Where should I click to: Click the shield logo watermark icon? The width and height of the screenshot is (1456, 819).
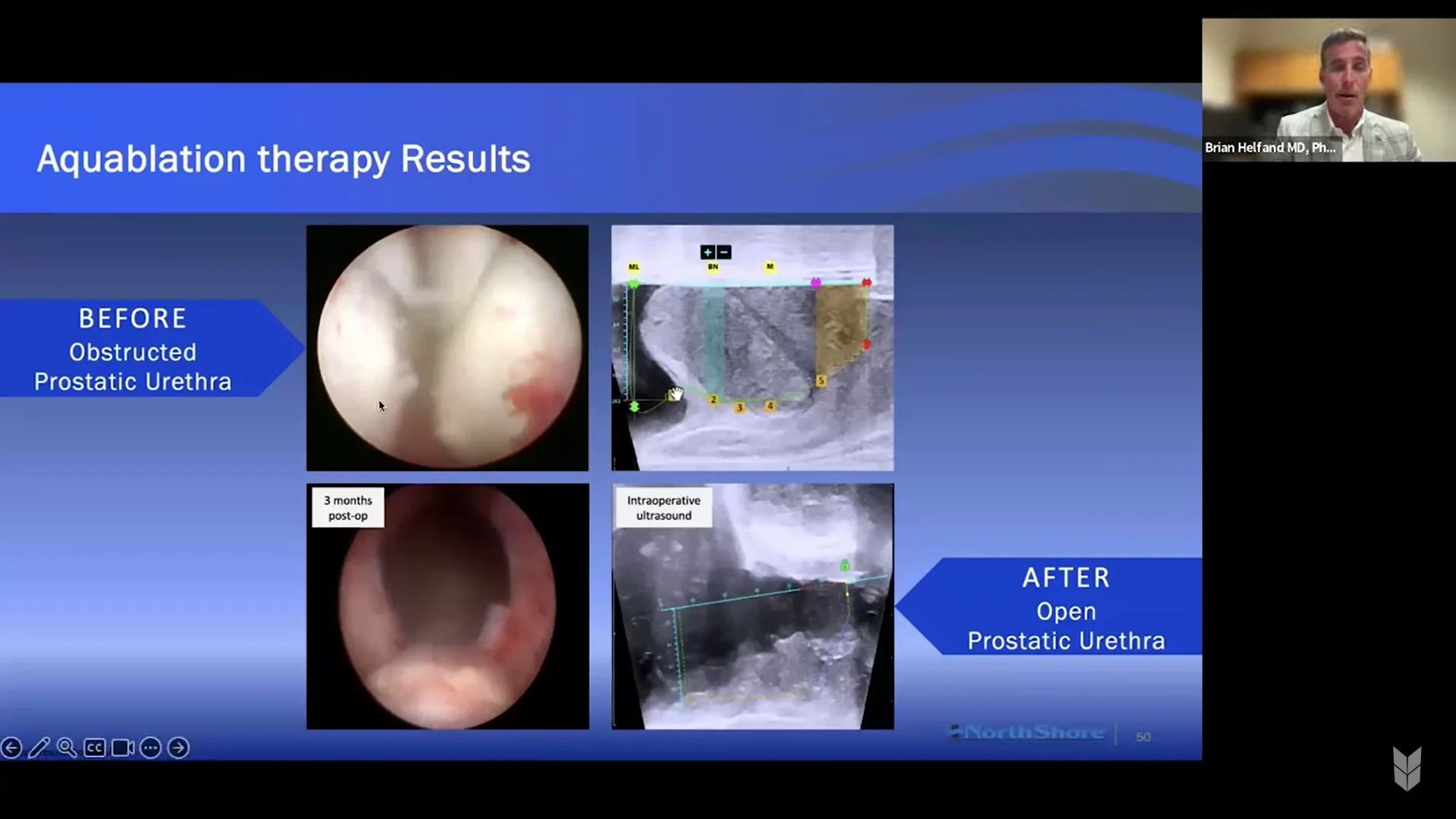point(1407,767)
